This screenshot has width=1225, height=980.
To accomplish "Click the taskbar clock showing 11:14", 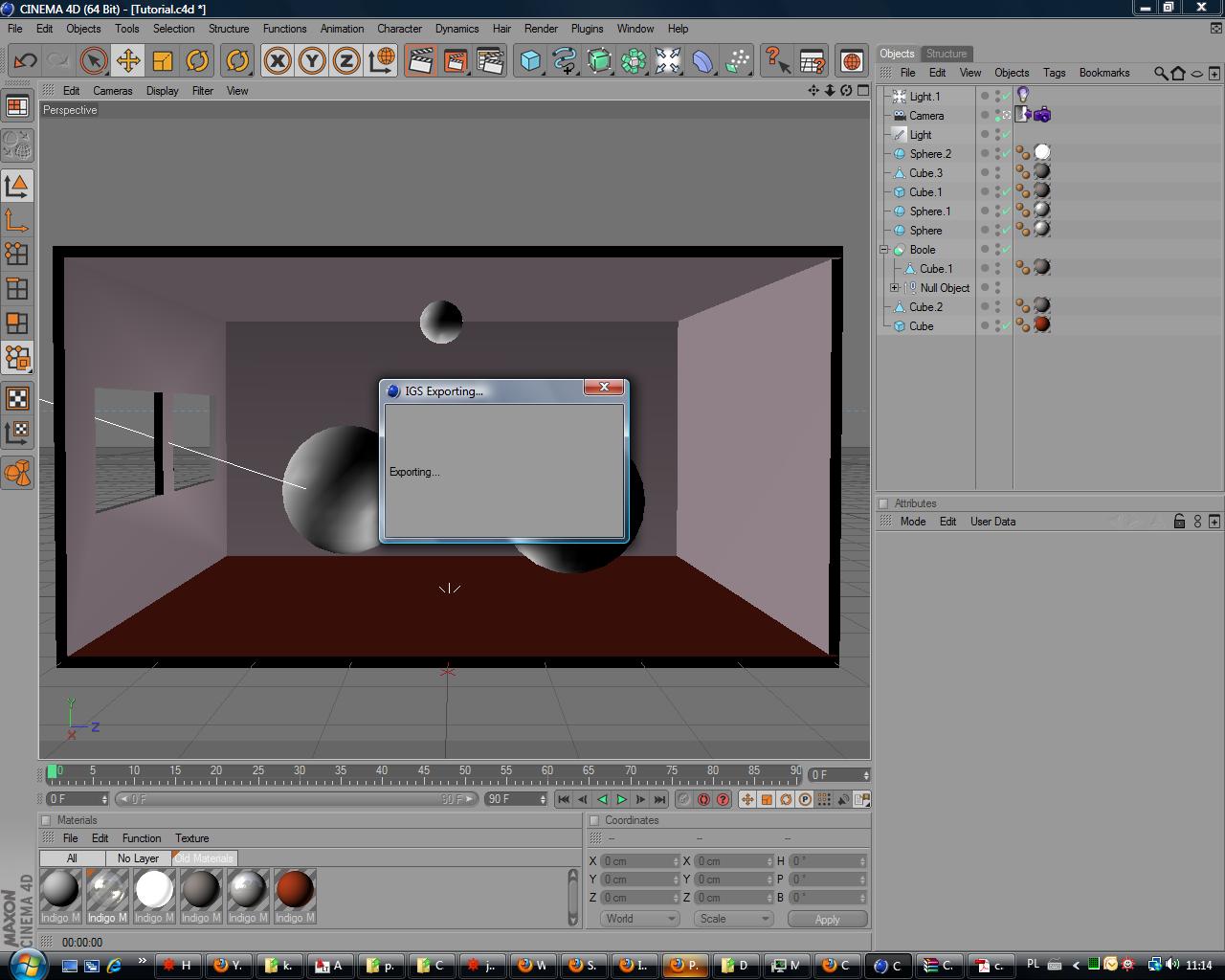I will 1198,965.
